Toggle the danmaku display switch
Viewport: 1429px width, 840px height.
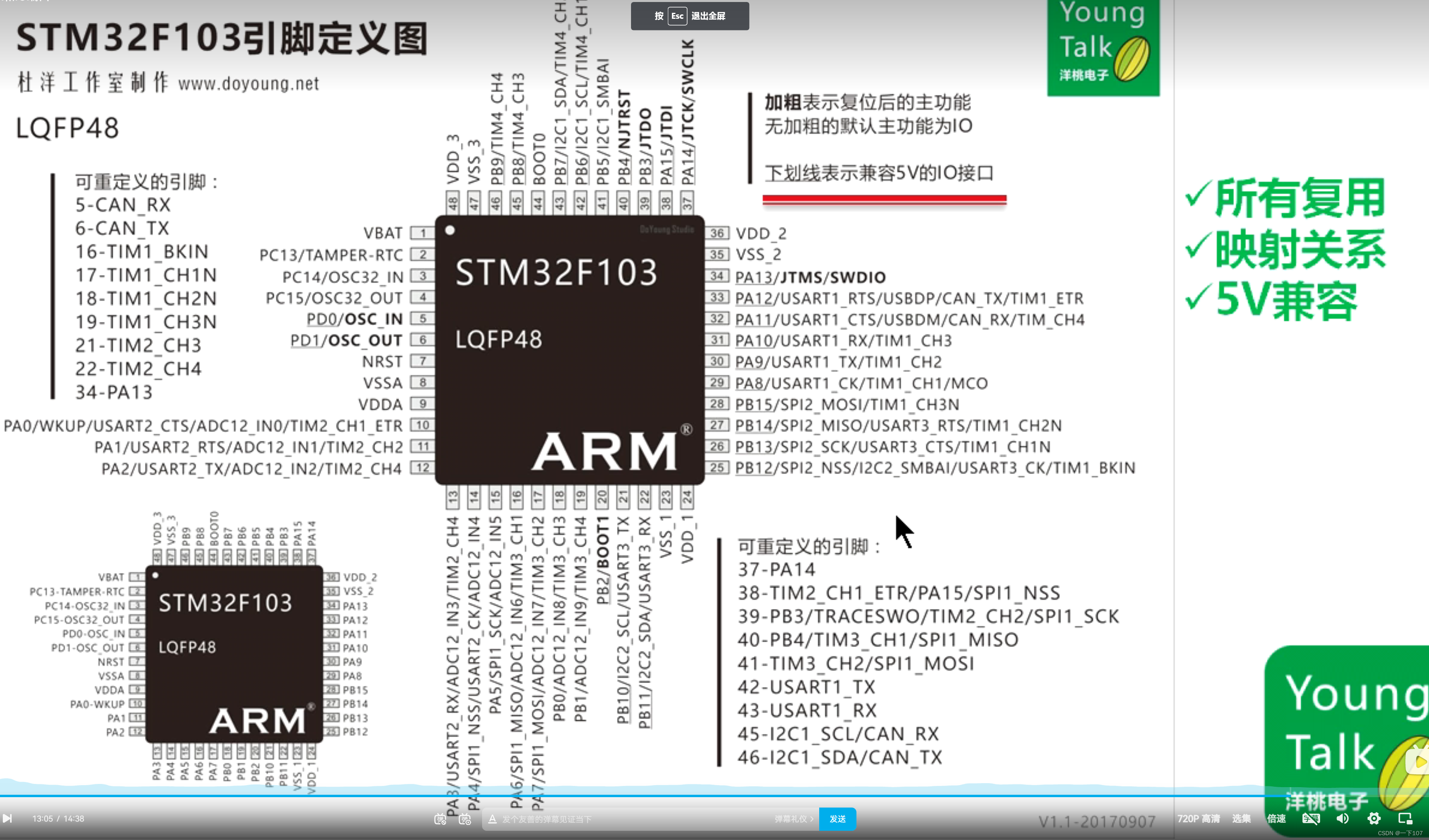click(440, 819)
